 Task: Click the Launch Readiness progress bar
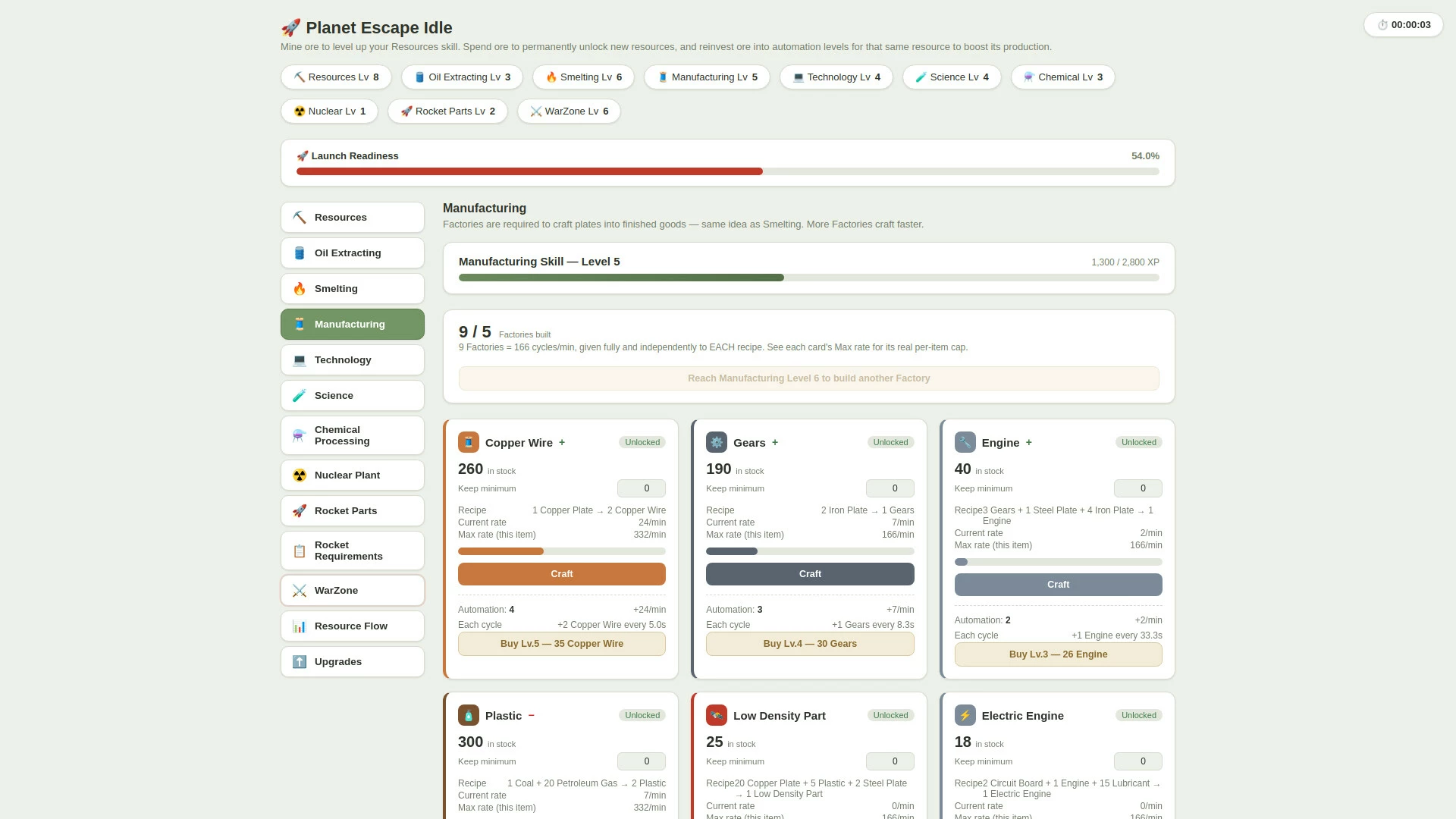tap(727, 171)
